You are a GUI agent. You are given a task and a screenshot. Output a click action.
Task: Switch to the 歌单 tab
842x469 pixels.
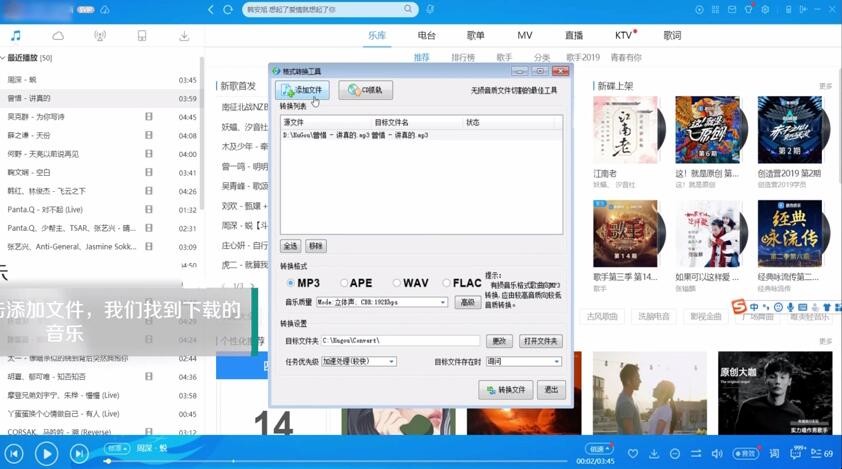pos(475,35)
